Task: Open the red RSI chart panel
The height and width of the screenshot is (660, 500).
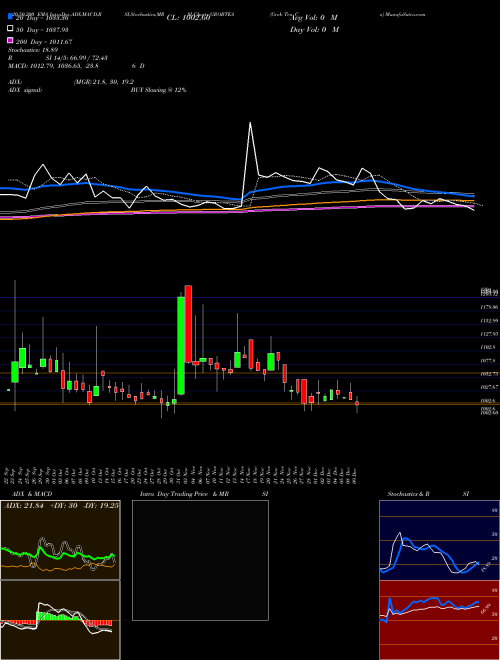Action: (x=439, y=620)
